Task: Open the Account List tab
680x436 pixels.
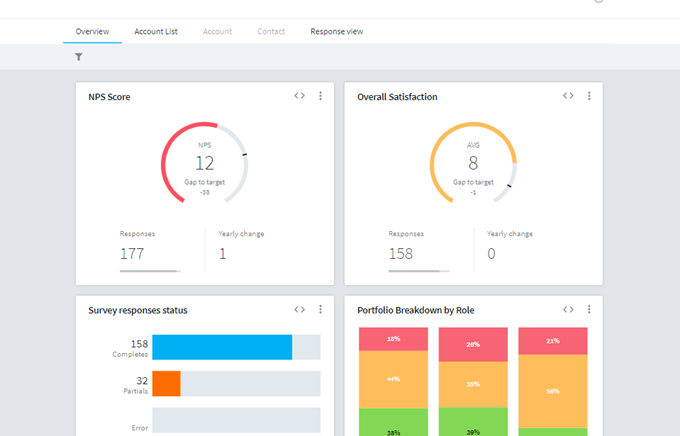Action: [x=156, y=31]
